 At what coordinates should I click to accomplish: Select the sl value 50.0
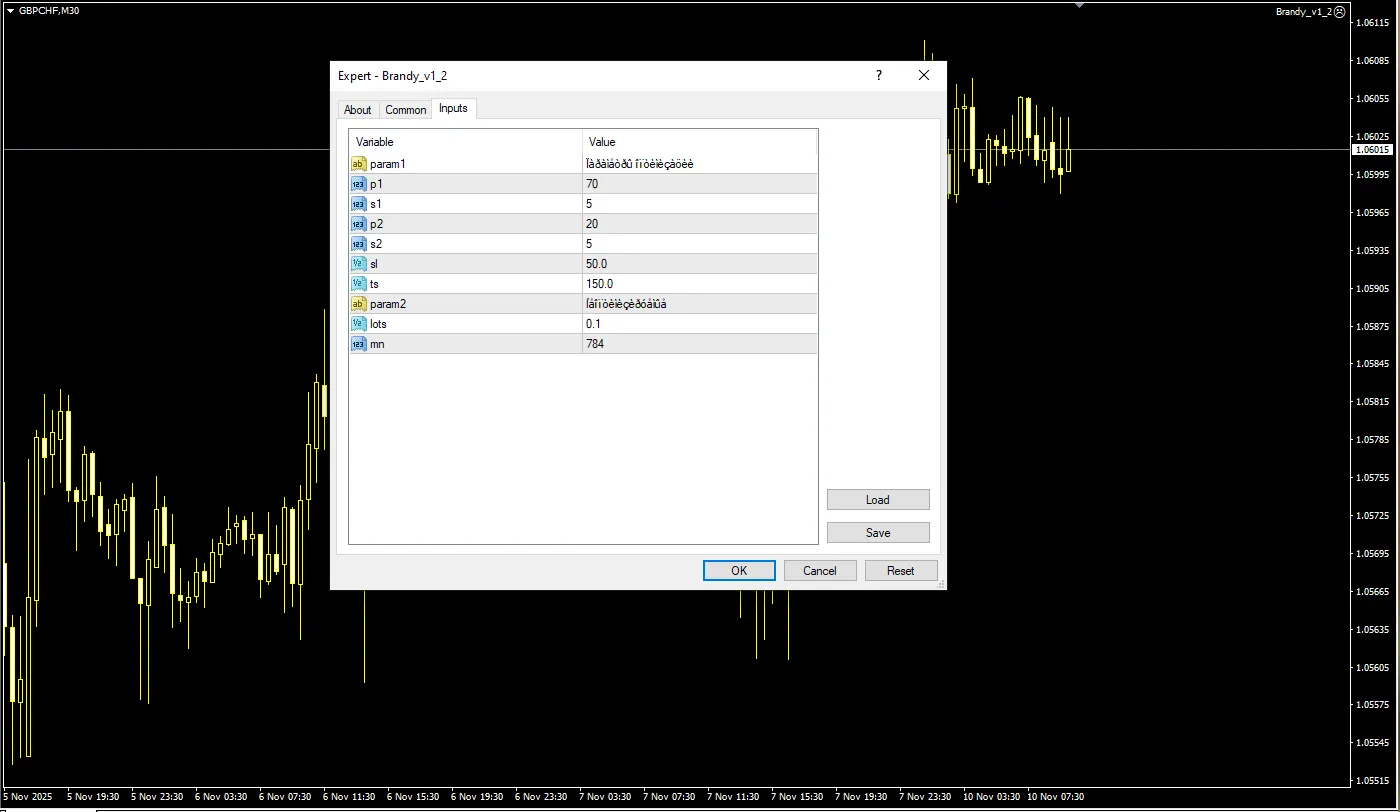pos(596,264)
